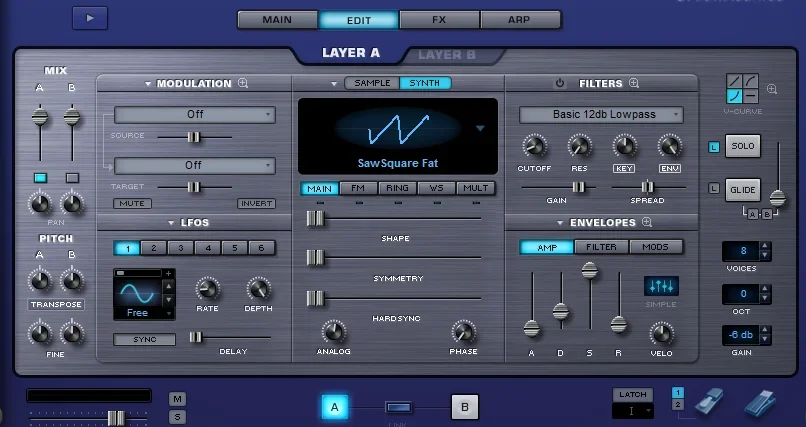This screenshot has width=806, height=427.
Task: Toggle the Link button between A and B
Action: pos(399,407)
